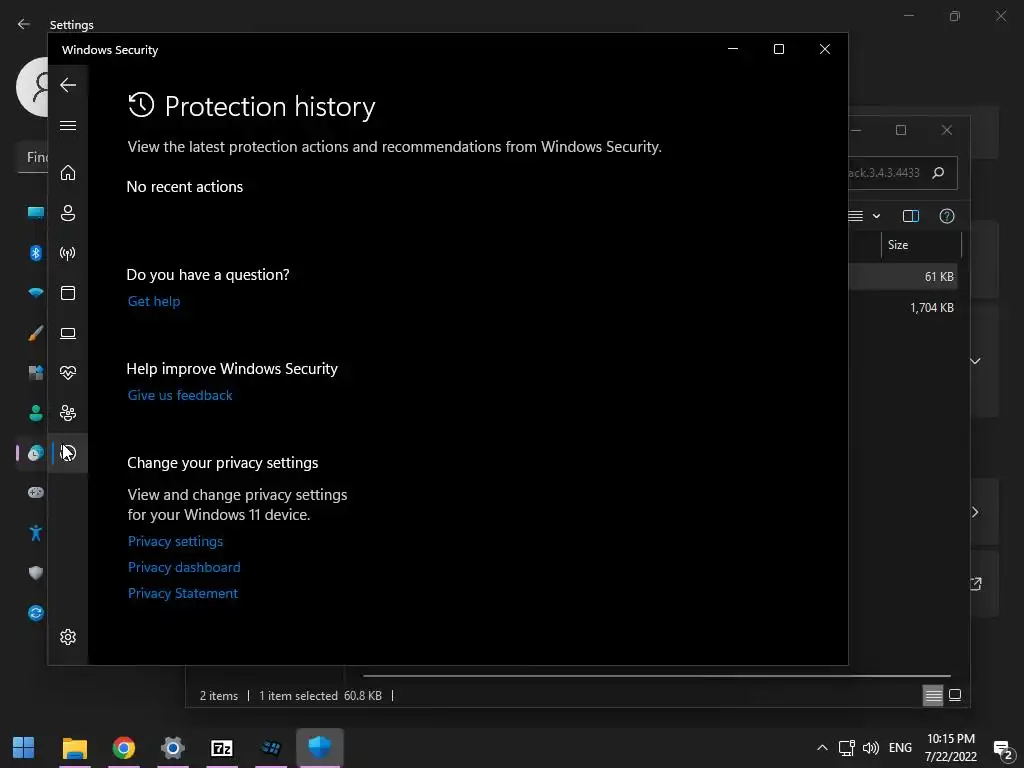
Task: Open 7-Zip from taskbar
Action: point(222,748)
